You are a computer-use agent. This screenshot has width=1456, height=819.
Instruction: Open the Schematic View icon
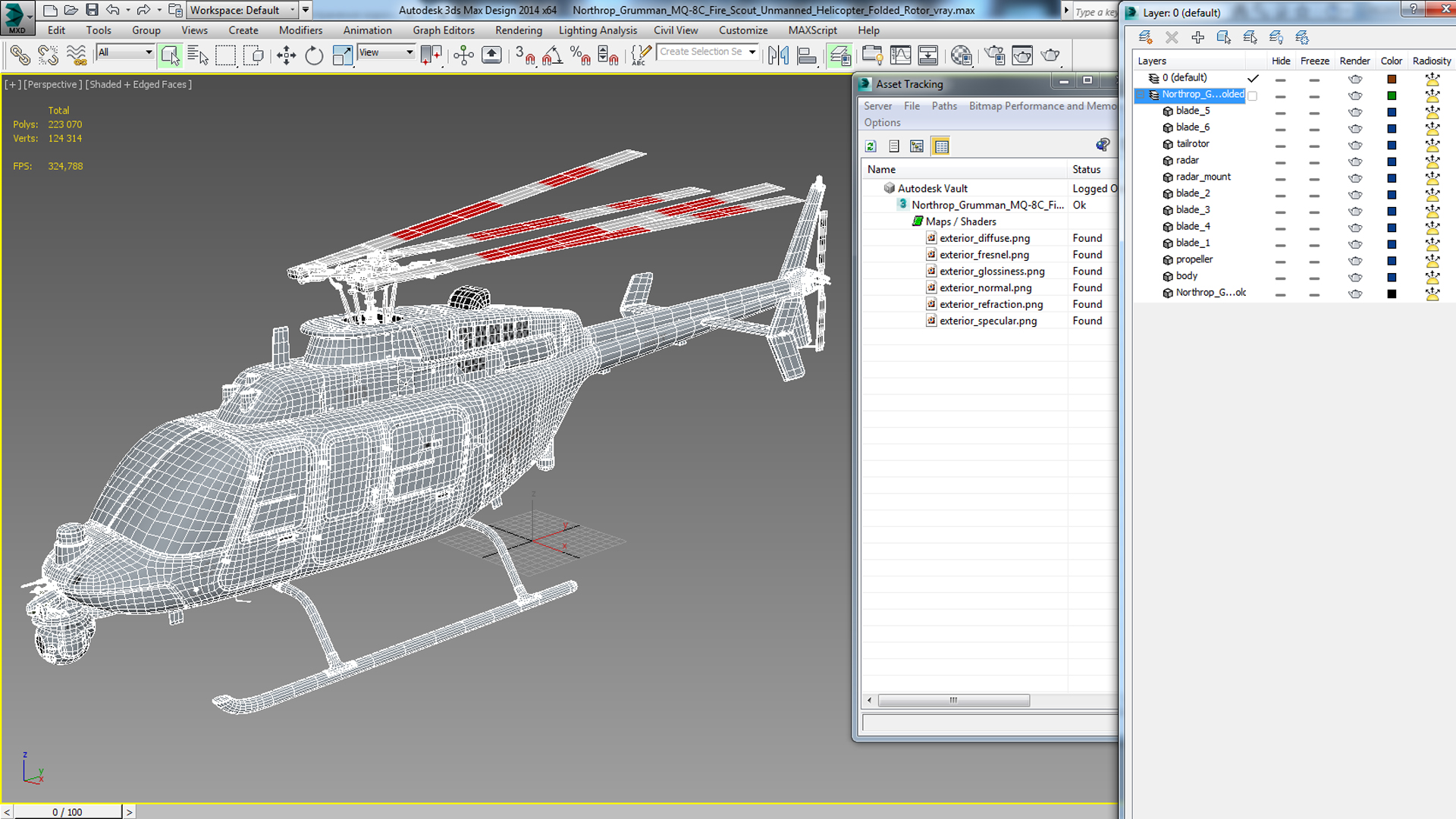(x=928, y=55)
